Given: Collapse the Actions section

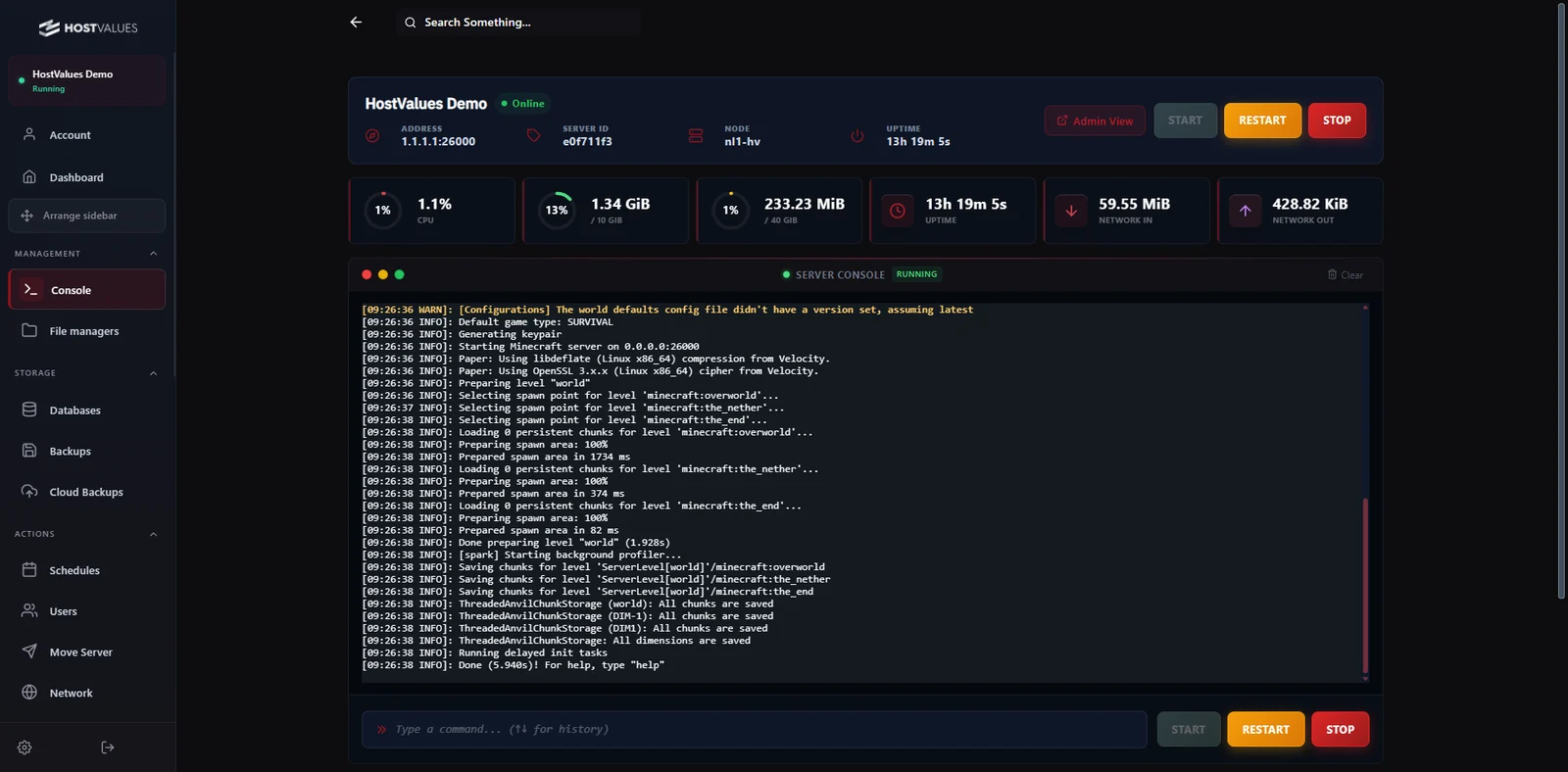Looking at the screenshot, I should (153, 534).
